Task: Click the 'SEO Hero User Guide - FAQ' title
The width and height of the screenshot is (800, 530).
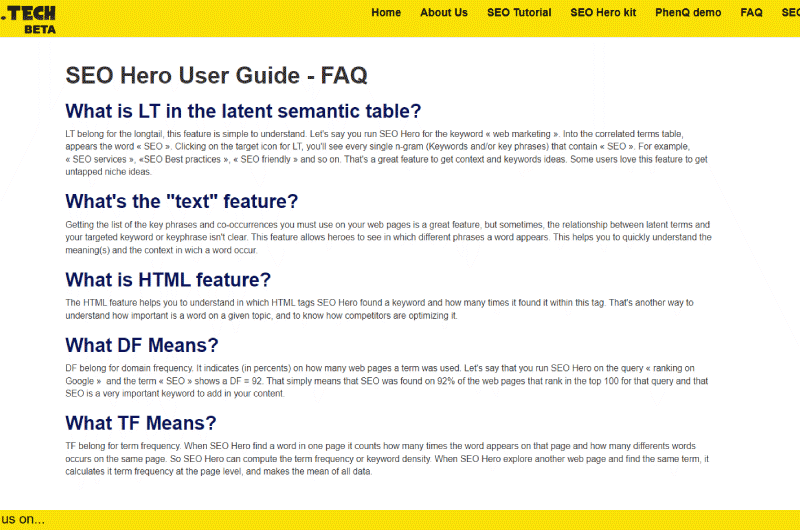Action: coord(216,75)
